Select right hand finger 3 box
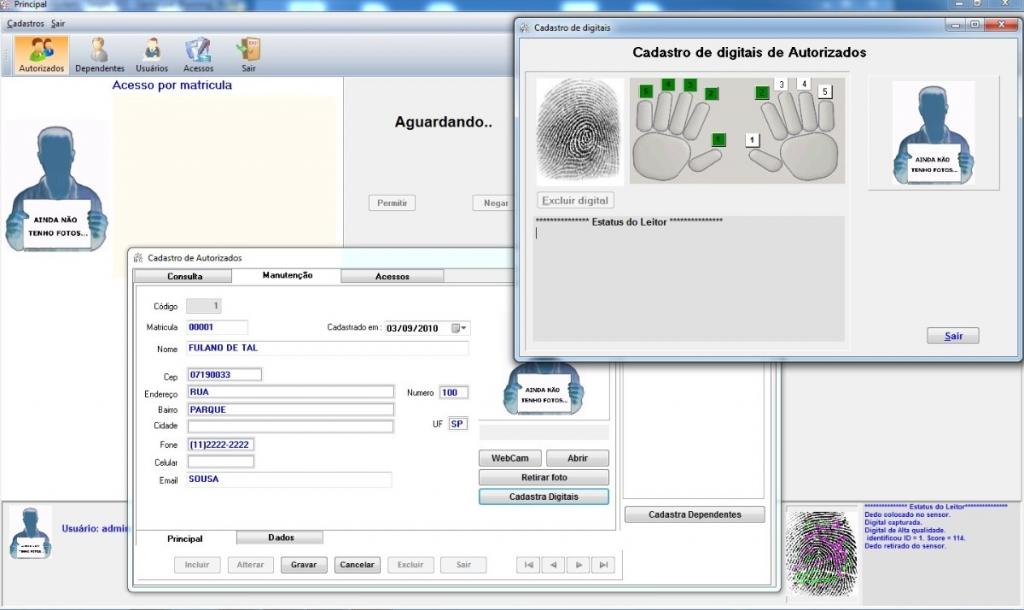This screenshot has height=610, width=1024. point(781,85)
